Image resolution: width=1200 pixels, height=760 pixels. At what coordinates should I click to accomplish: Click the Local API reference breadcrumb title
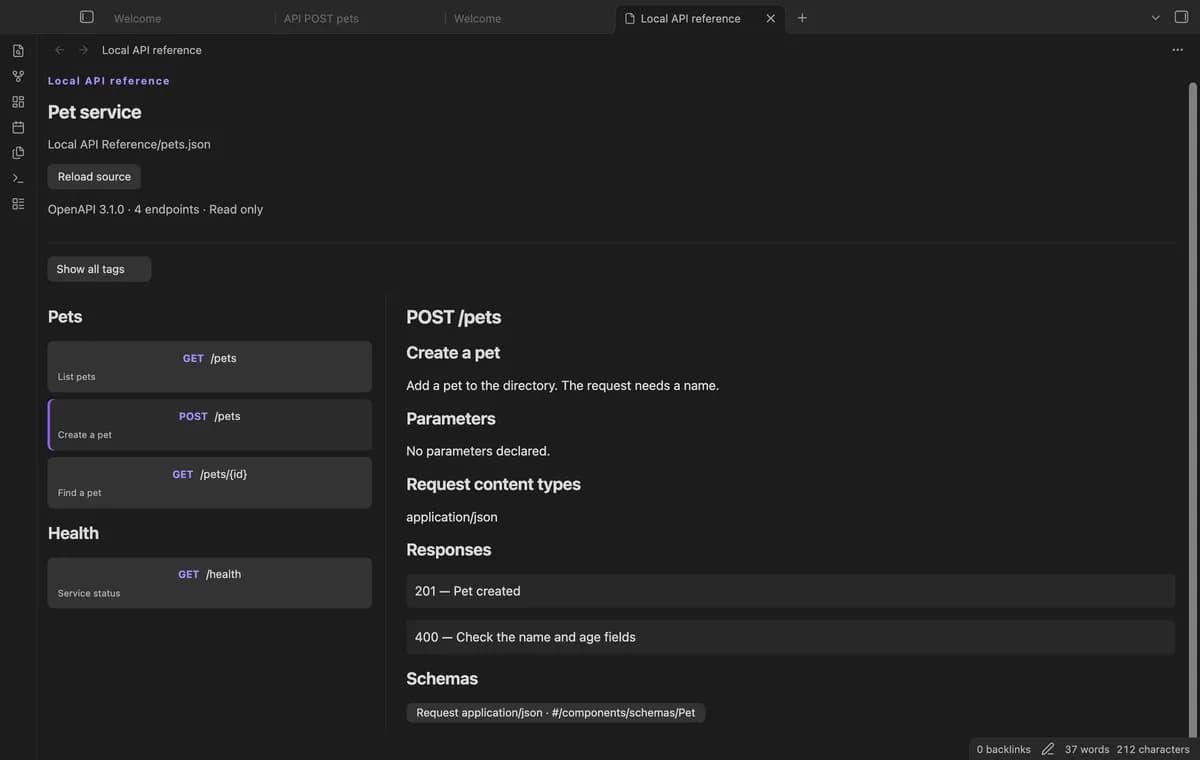click(x=152, y=50)
